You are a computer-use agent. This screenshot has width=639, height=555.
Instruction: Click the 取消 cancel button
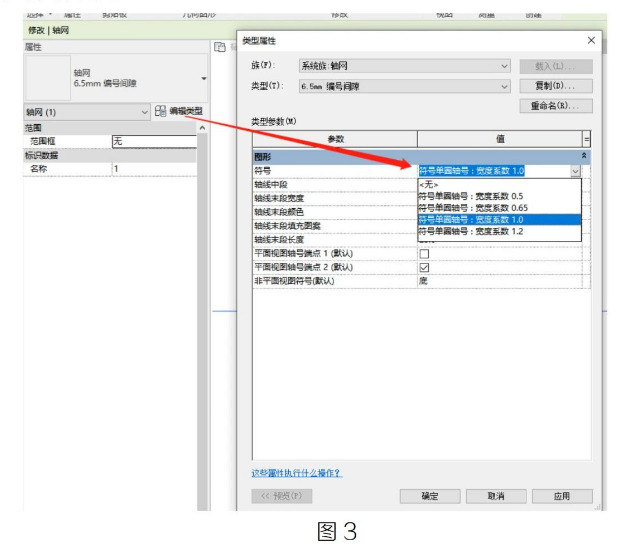coord(496,496)
